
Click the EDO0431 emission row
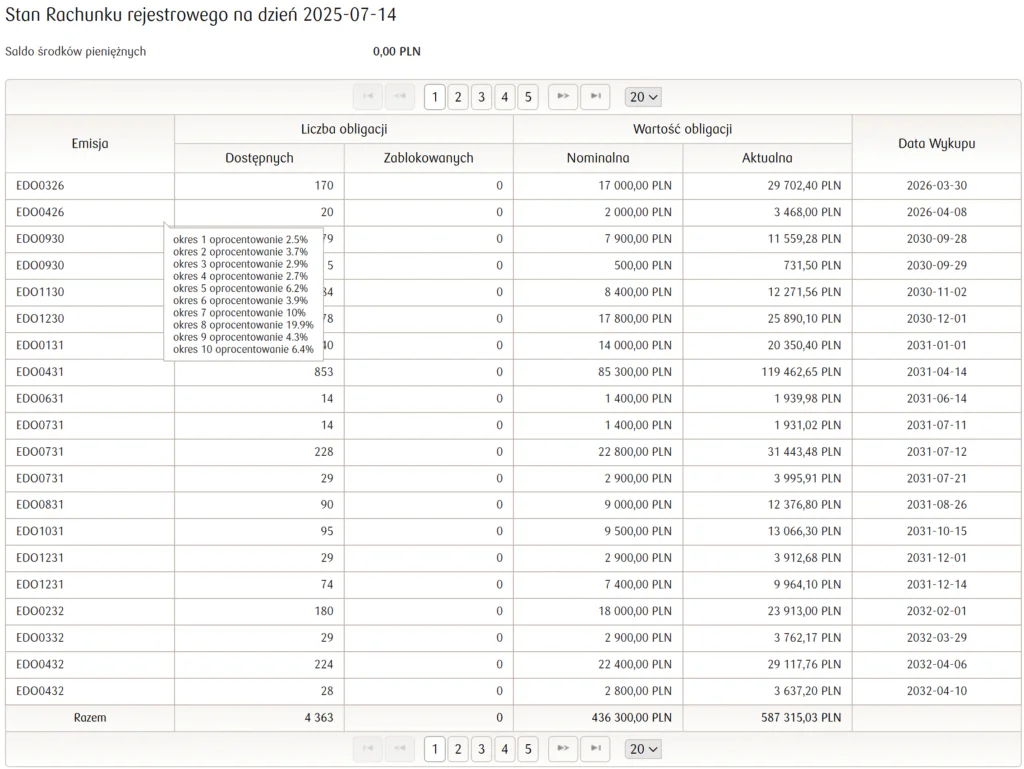coord(40,372)
